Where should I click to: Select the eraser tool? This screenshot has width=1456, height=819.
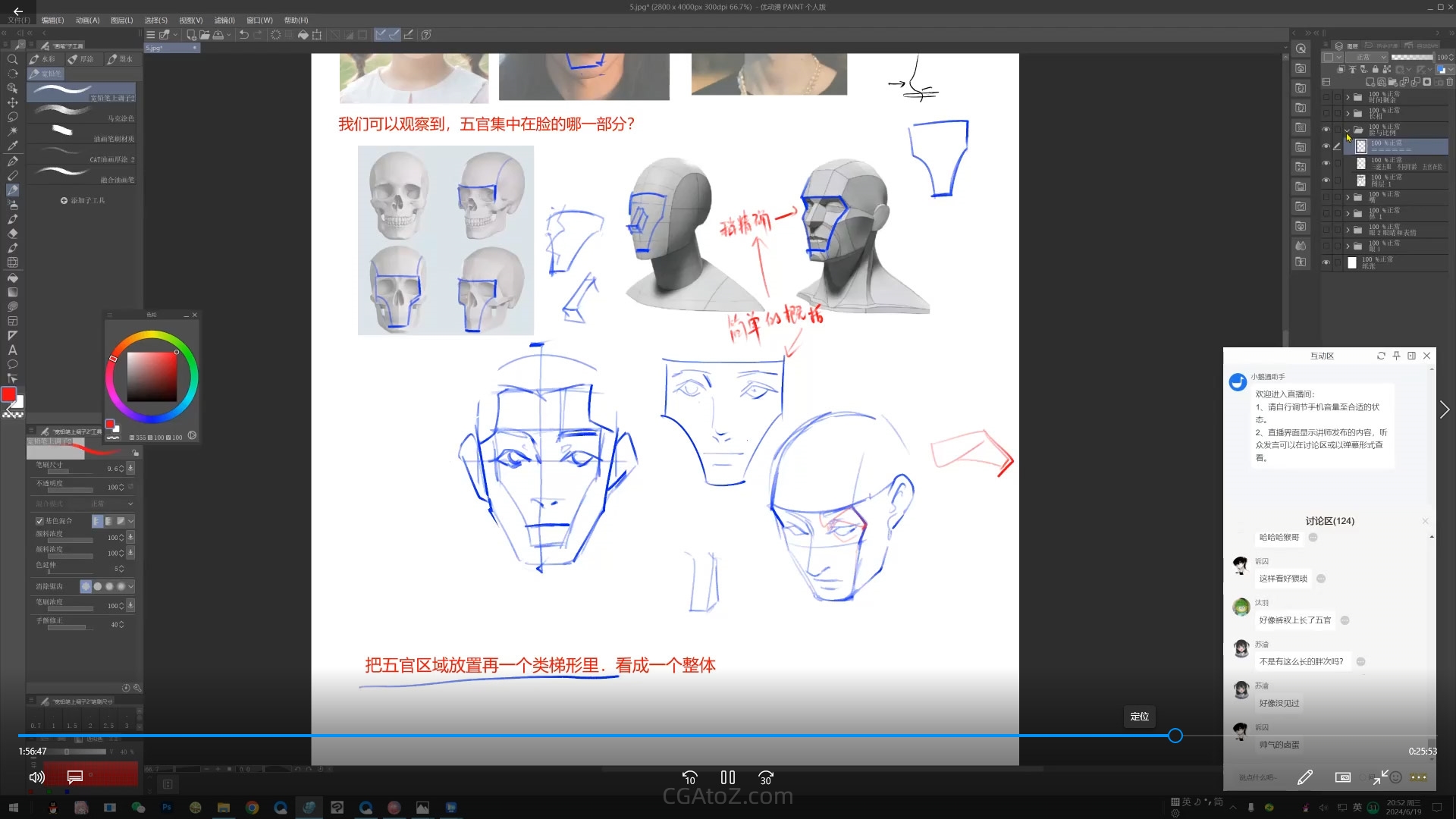click(12, 234)
